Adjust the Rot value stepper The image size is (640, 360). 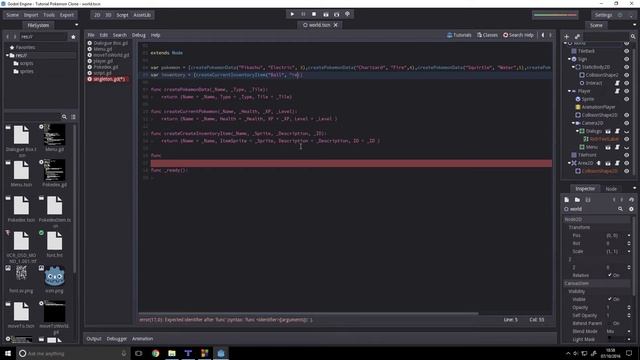(x=629, y=243)
